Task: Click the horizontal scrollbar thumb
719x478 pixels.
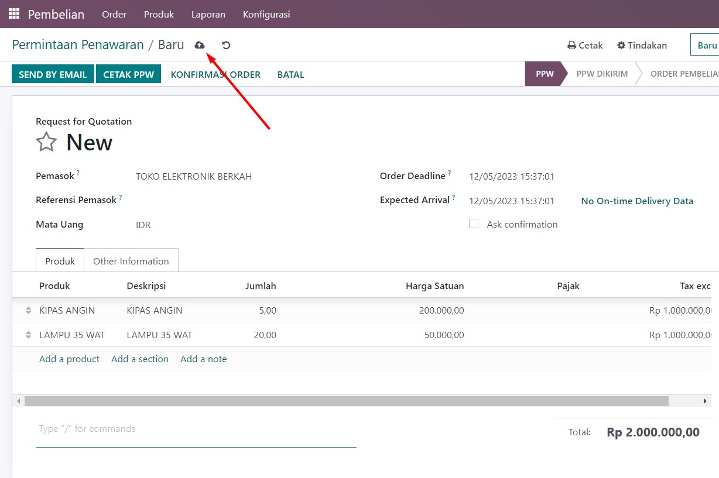Action: click(347, 401)
